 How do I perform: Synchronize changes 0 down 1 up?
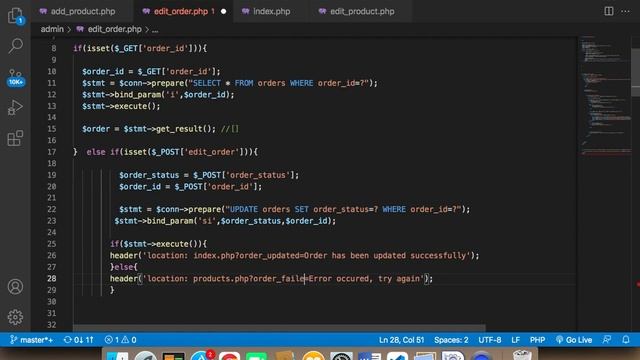tap(78, 340)
